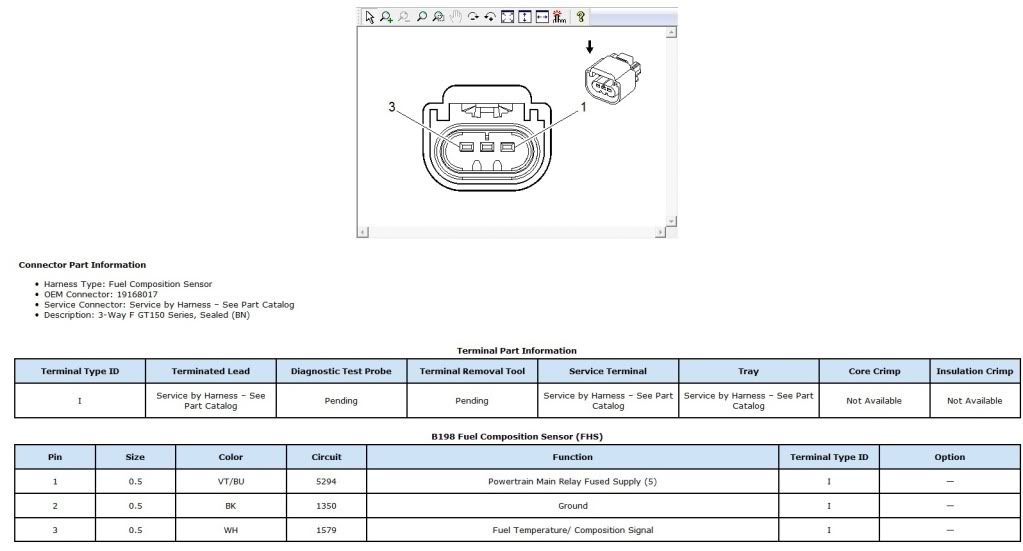Click the Service Terminal column header

[x=608, y=371]
